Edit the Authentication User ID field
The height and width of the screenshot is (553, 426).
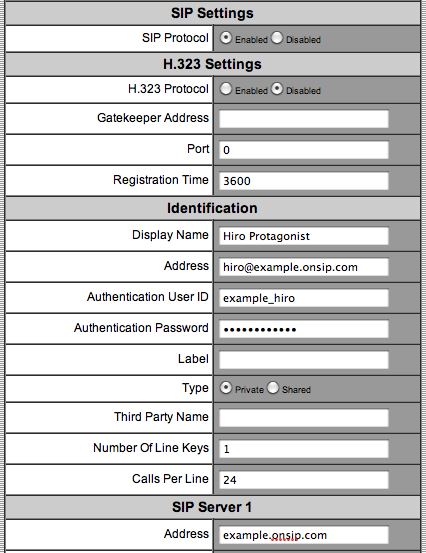tap(304, 298)
